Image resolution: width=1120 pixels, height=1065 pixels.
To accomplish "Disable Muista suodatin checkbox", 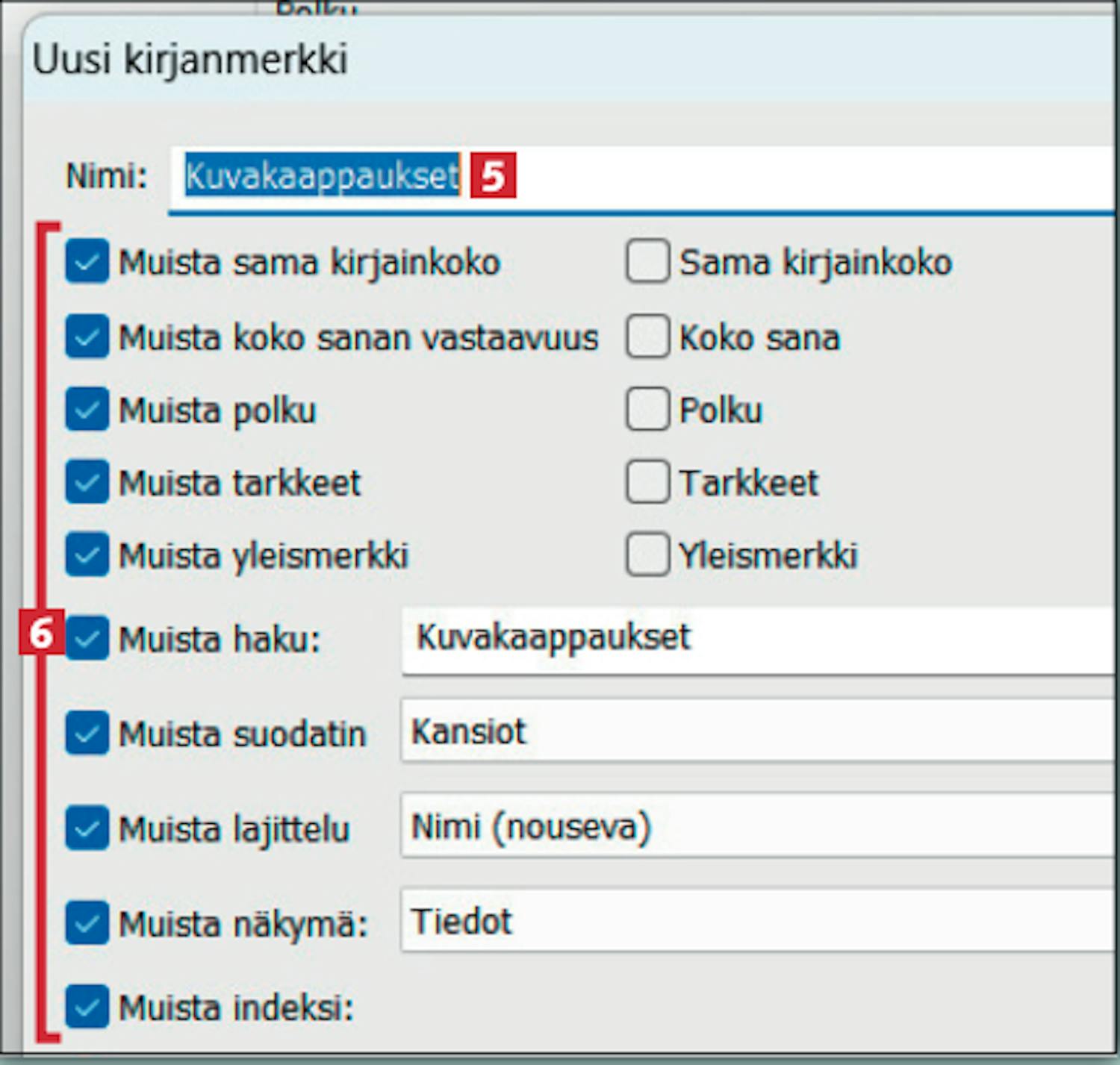I will [x=87, y=733].
